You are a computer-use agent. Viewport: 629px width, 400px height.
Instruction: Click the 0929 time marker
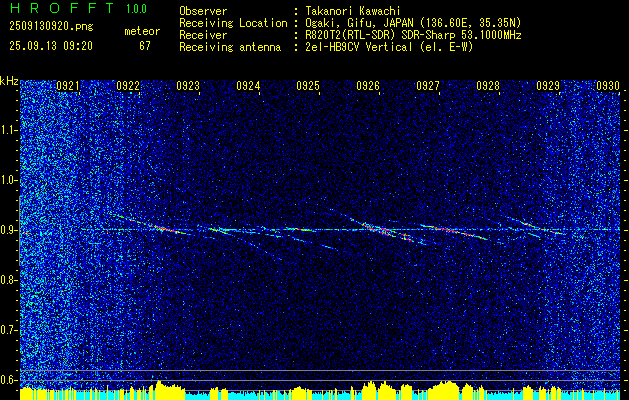[548, 86]
